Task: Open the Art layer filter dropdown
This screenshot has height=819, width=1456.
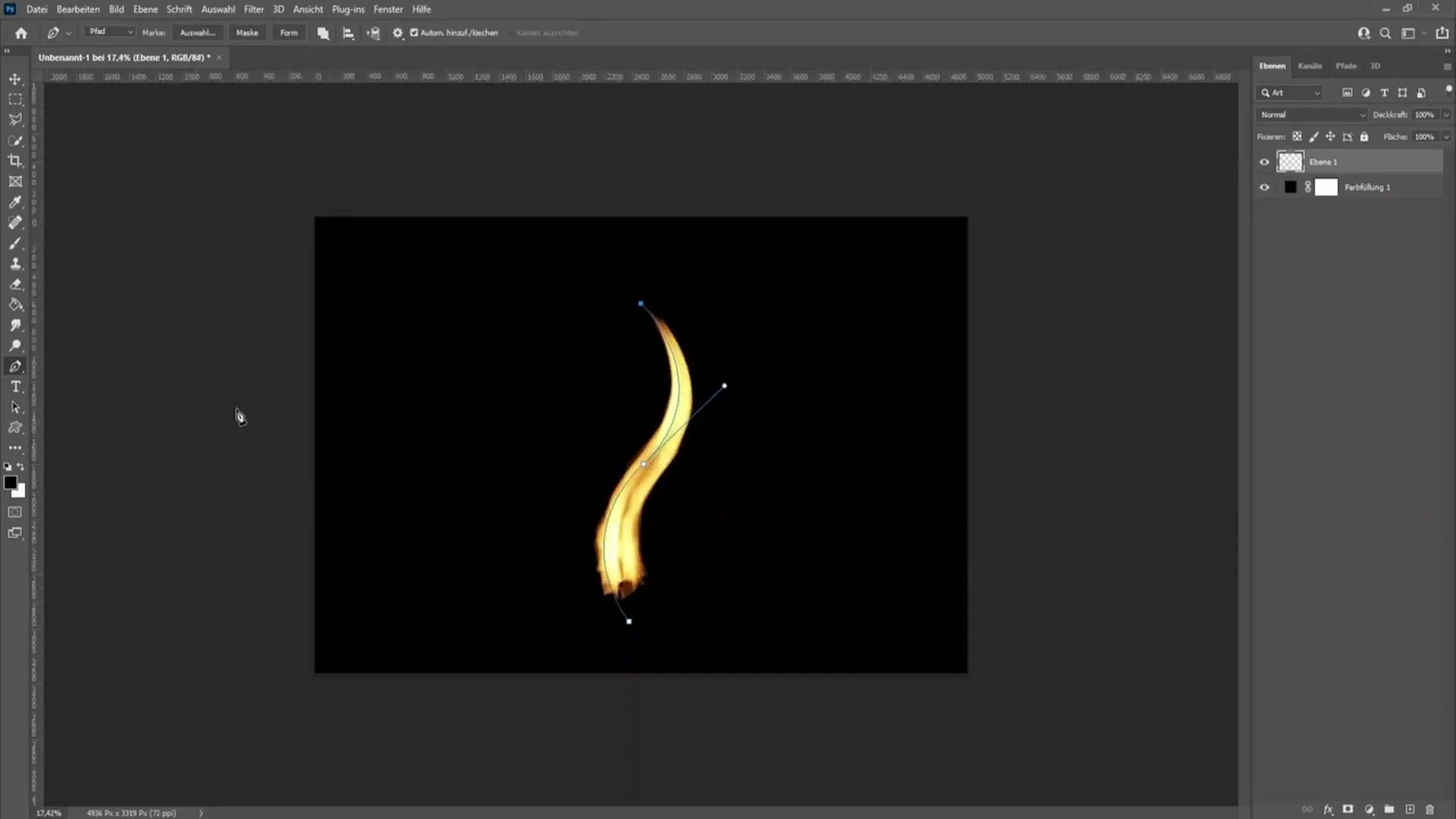Action: coord(1290,93)
